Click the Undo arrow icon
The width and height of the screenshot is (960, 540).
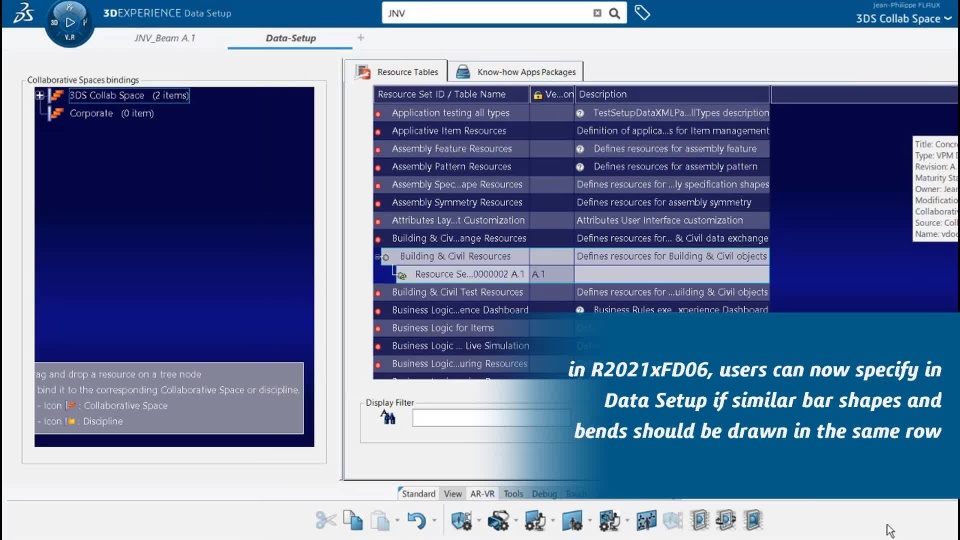(417, 520)
